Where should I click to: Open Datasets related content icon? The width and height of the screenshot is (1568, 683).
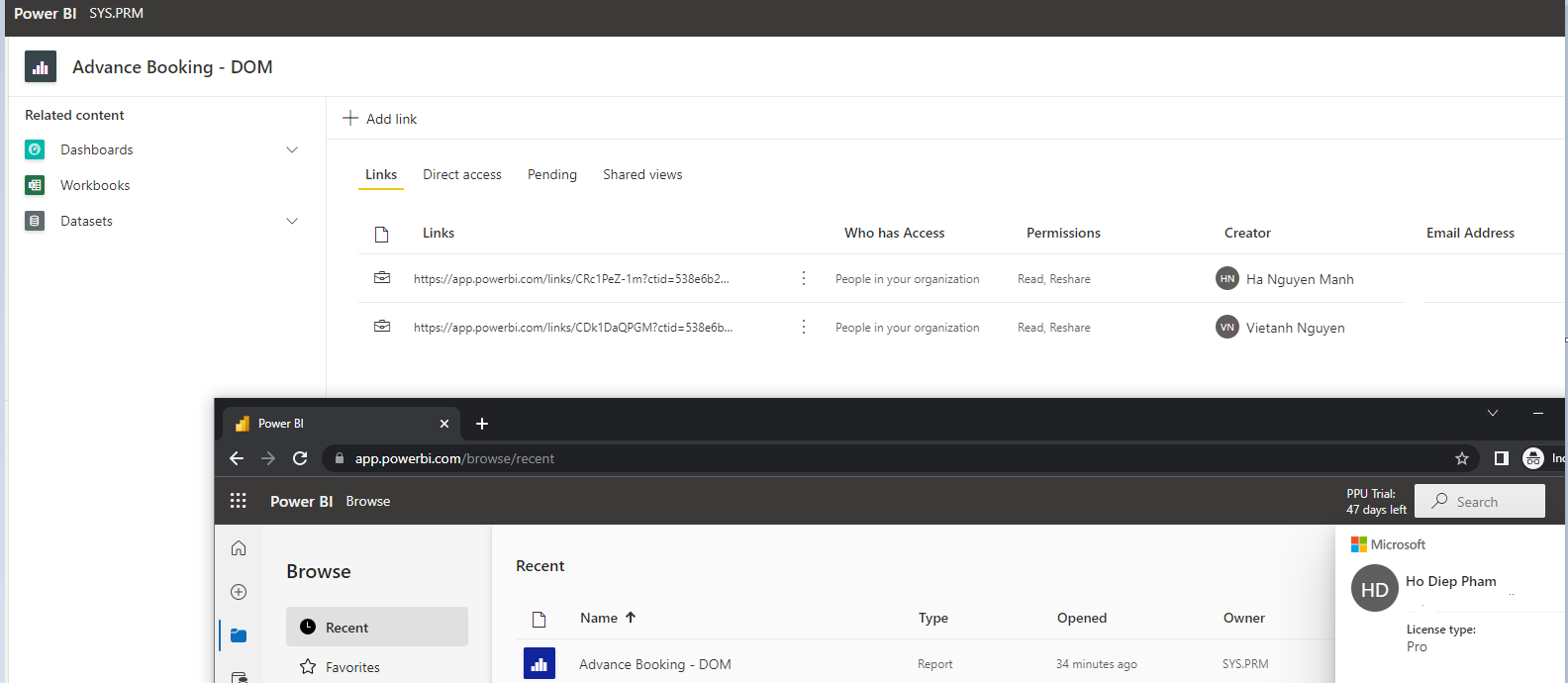coord(35,221)
